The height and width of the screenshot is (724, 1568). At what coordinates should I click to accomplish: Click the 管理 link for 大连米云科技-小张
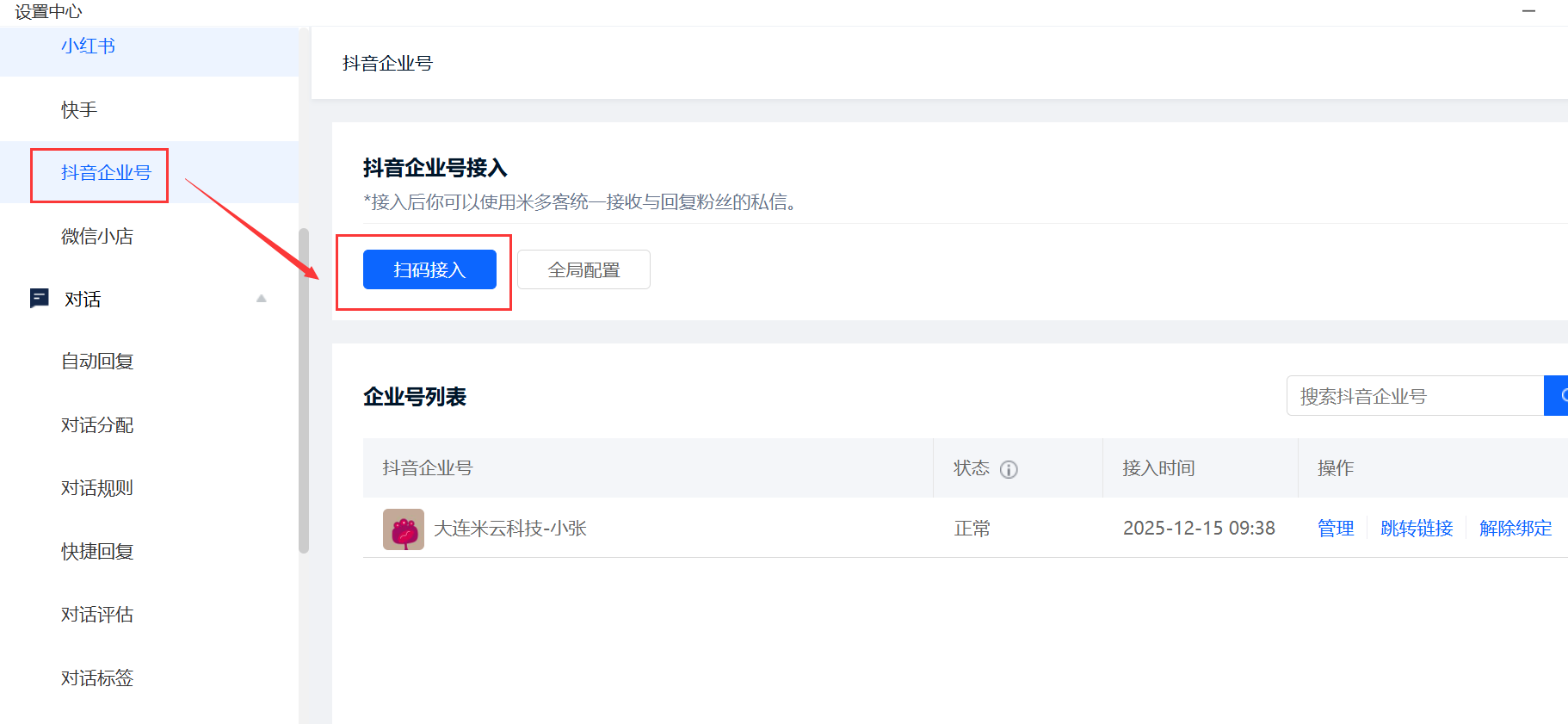click(x=1336, y=529)
